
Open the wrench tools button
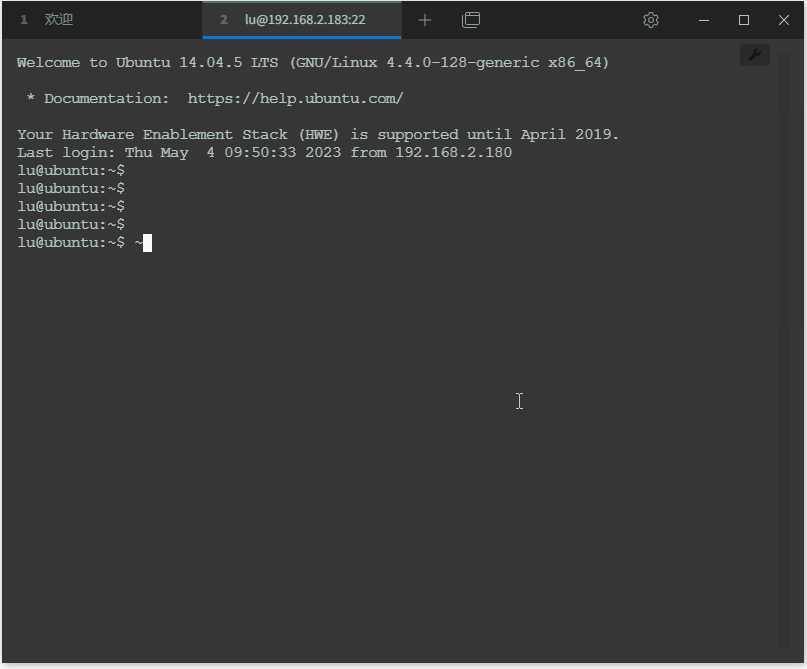(755, 55)
